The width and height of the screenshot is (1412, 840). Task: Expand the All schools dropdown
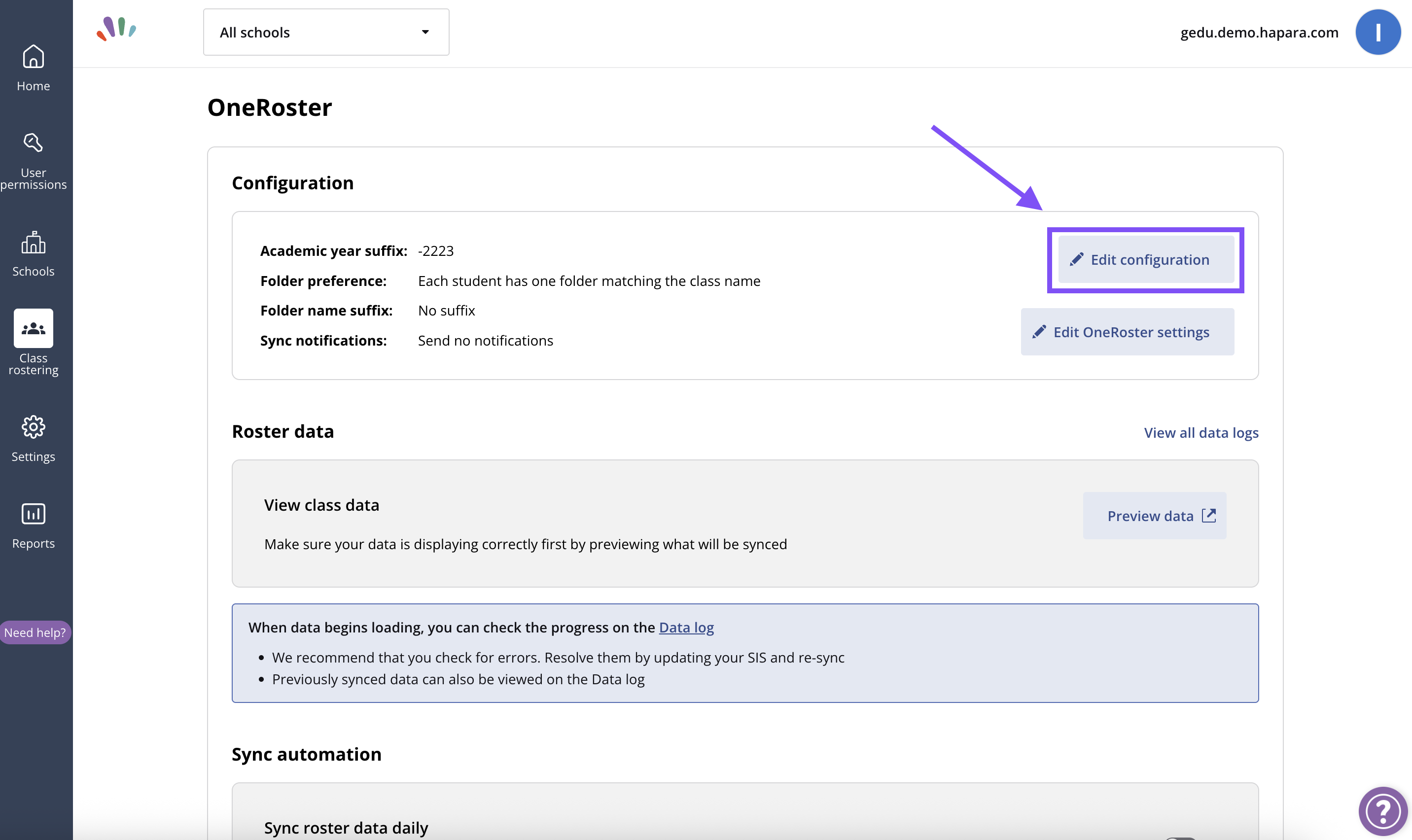tap(326, 32)
